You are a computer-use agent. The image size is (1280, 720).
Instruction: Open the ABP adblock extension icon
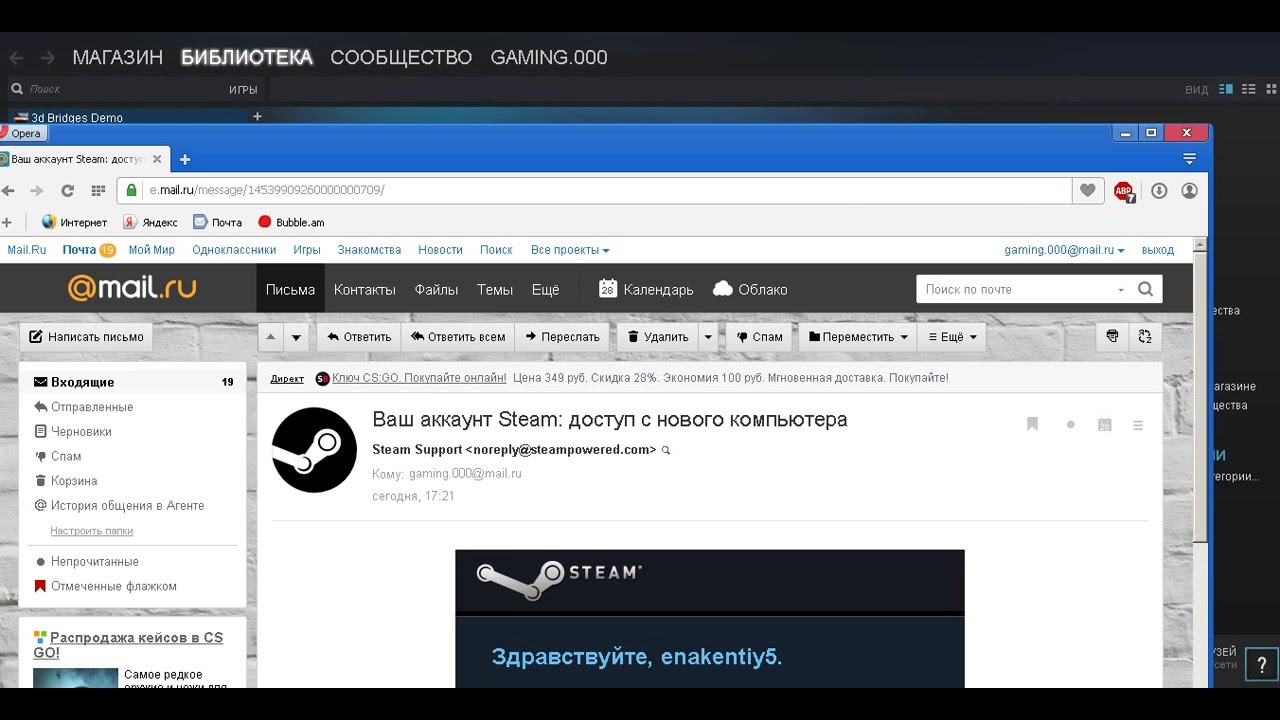1124,191
